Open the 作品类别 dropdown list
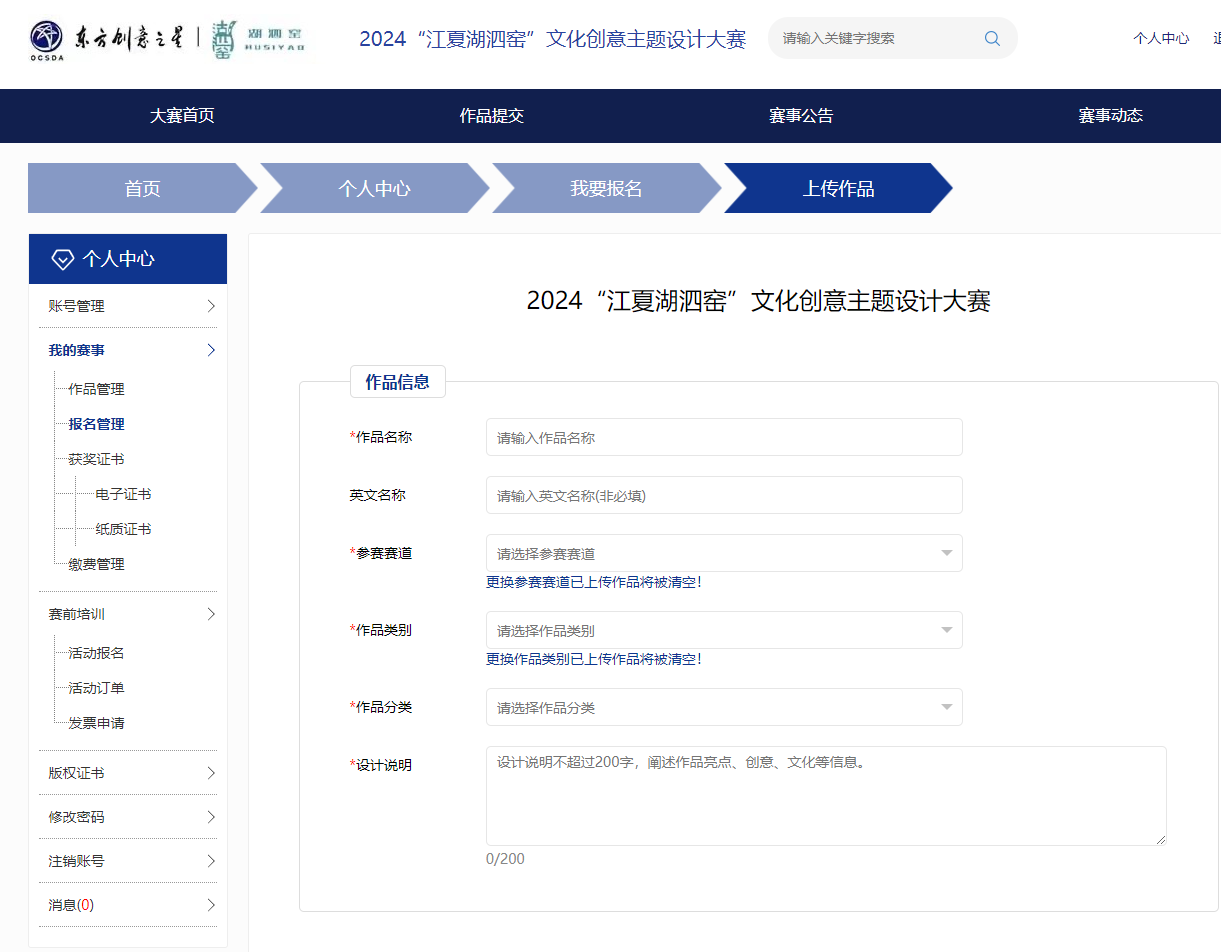This screenshot has height=952, width=1221. [x=723, y=630]
